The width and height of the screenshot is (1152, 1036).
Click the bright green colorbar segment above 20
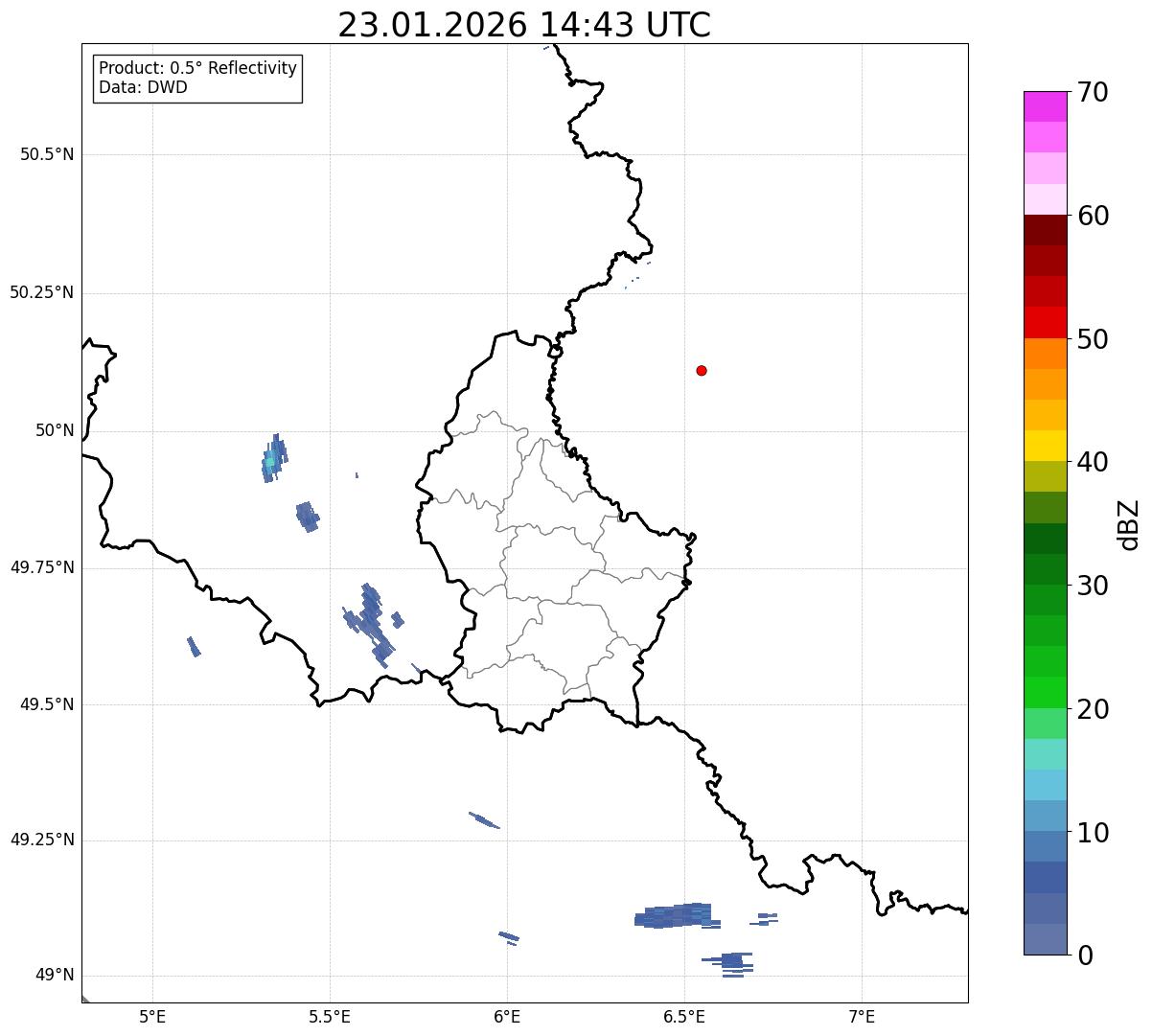point(1045,692)
